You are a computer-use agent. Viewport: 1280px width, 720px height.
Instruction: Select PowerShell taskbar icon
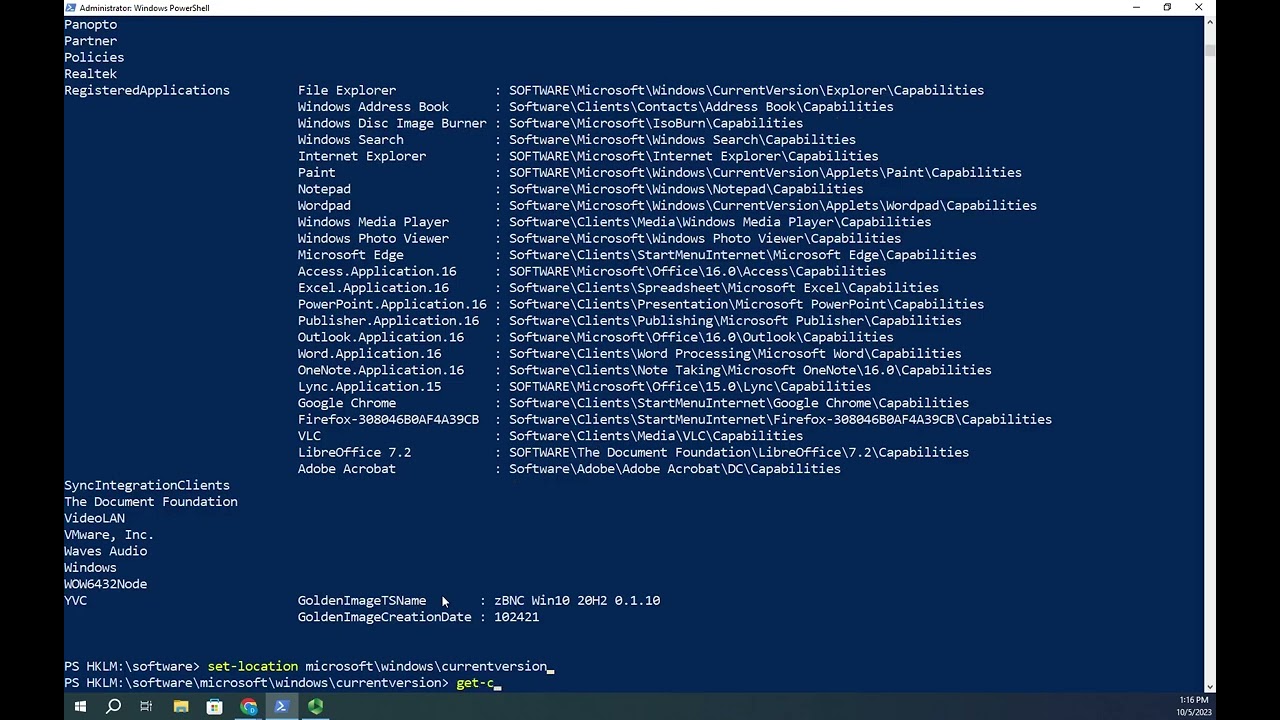point(281,706)
